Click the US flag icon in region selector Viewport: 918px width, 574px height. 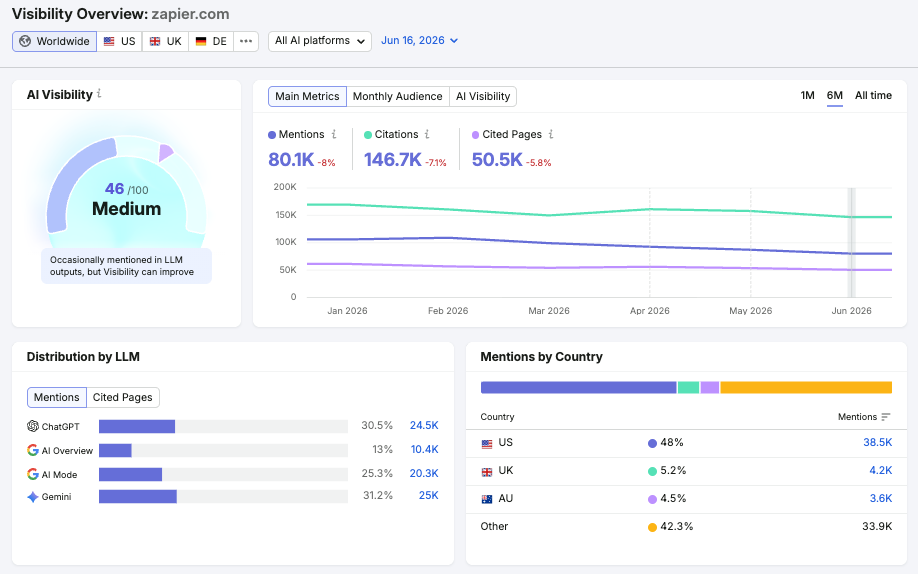point(109,41)
